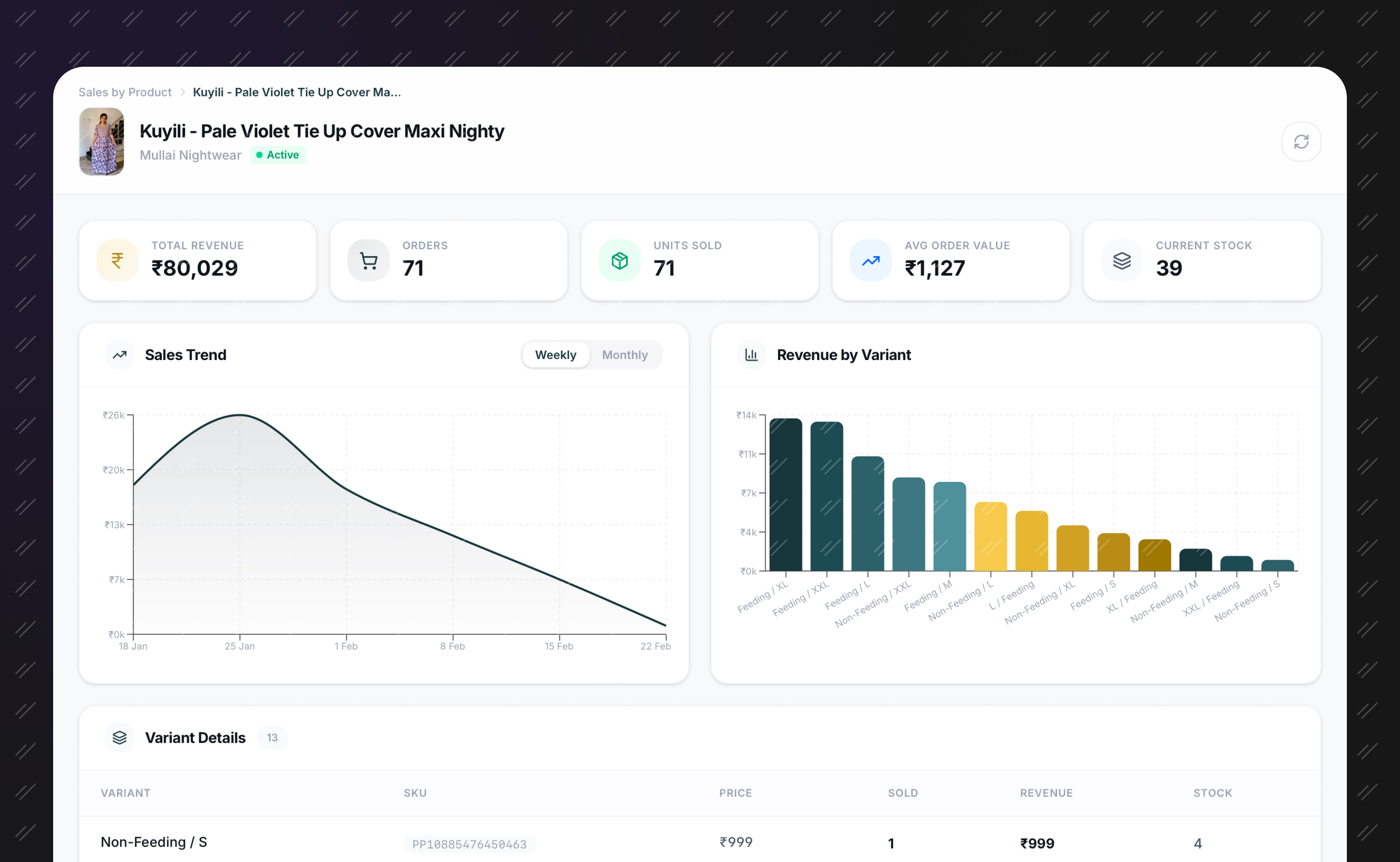Expand the Variant Details count badge
This screenshot has height=862, width=1400.
pyautogui.click(x=272, y=737)
